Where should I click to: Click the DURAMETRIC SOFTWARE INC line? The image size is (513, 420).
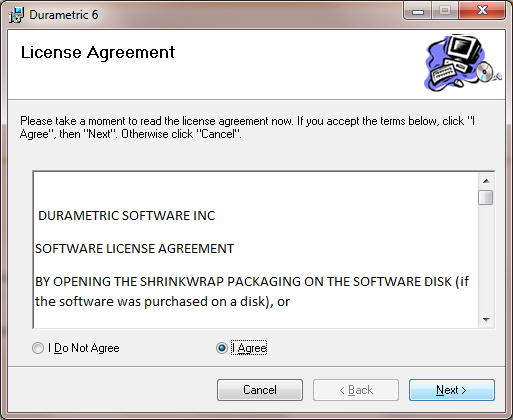[127, 216]
